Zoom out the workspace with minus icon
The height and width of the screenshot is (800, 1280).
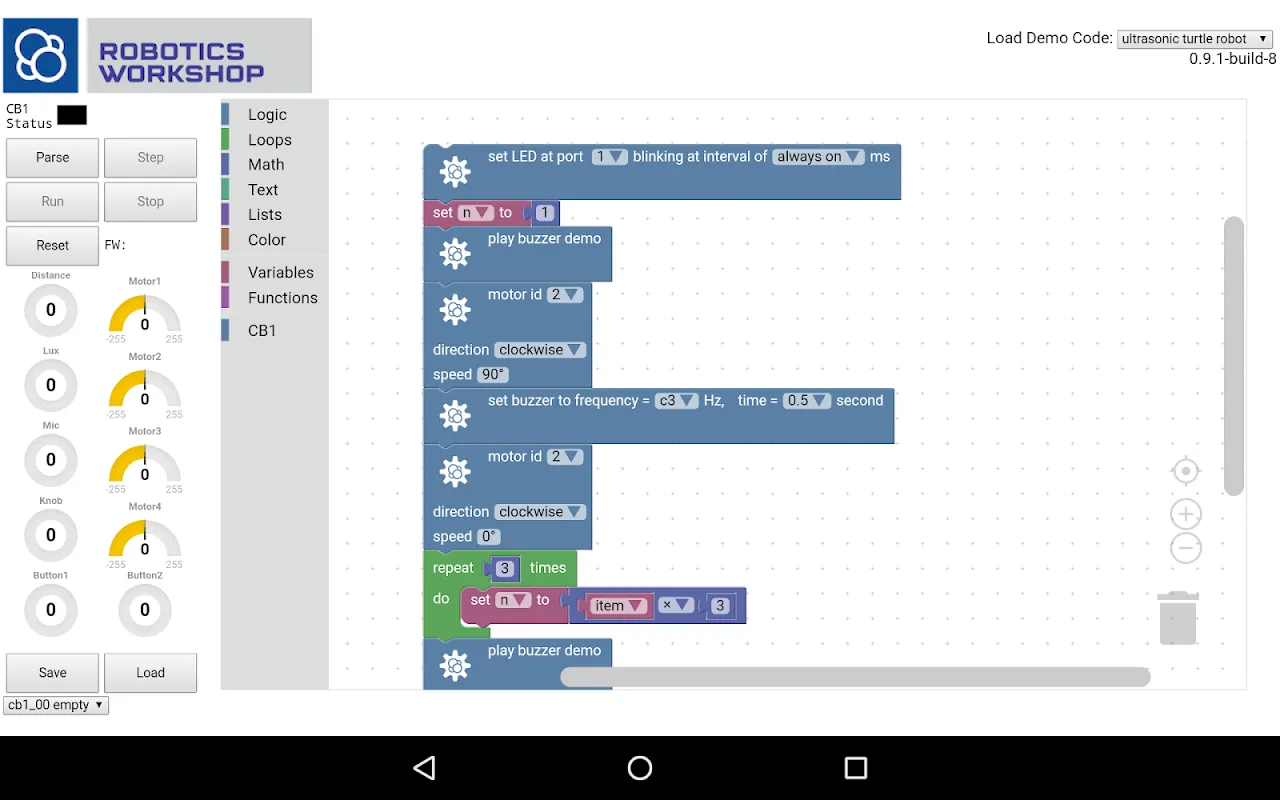[1186, 548]
